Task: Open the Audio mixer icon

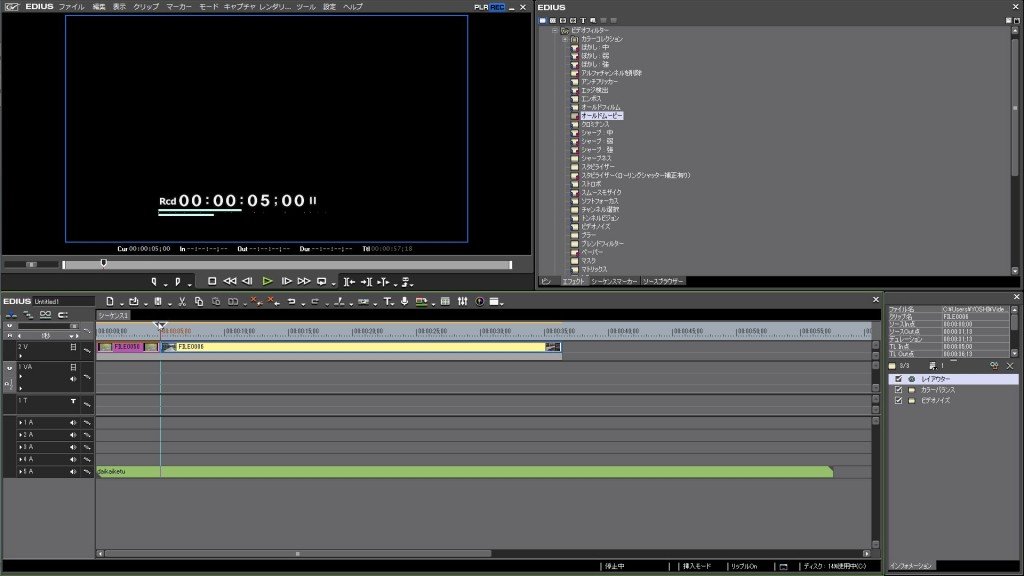Action: point(462,301)
